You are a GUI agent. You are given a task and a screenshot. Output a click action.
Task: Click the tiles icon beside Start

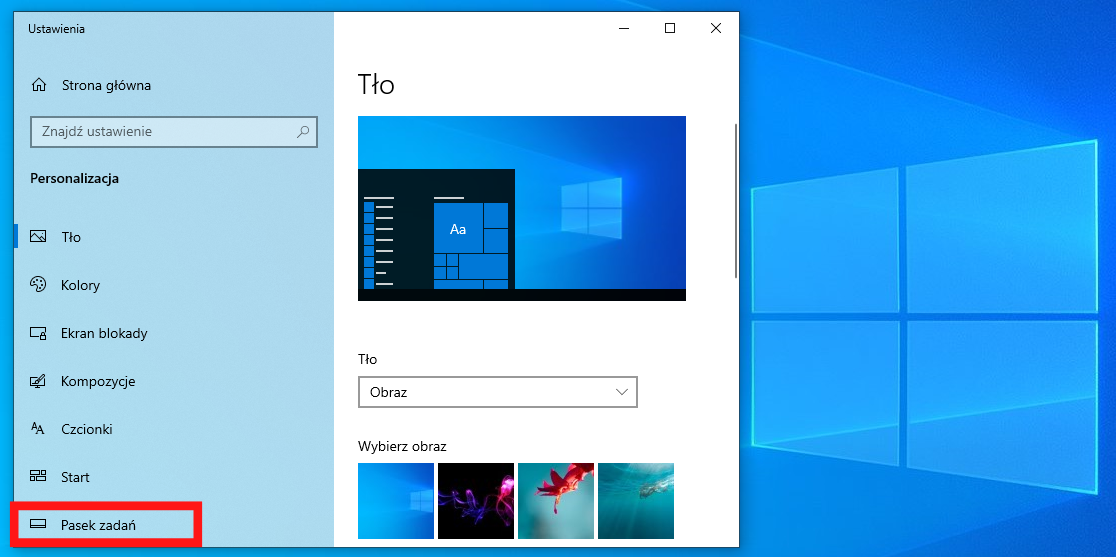pos(38,476)
